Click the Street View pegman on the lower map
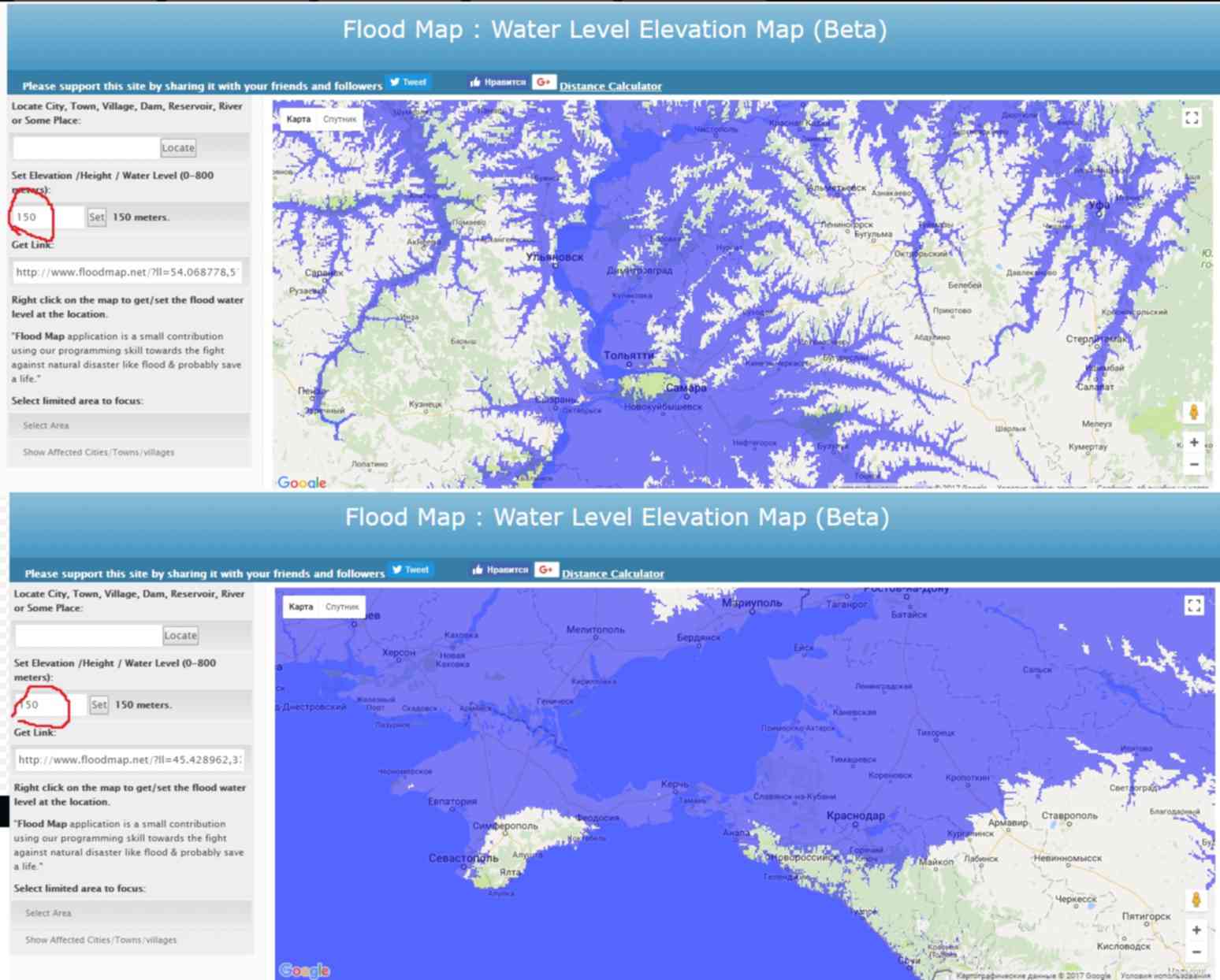 [1196, 900]
